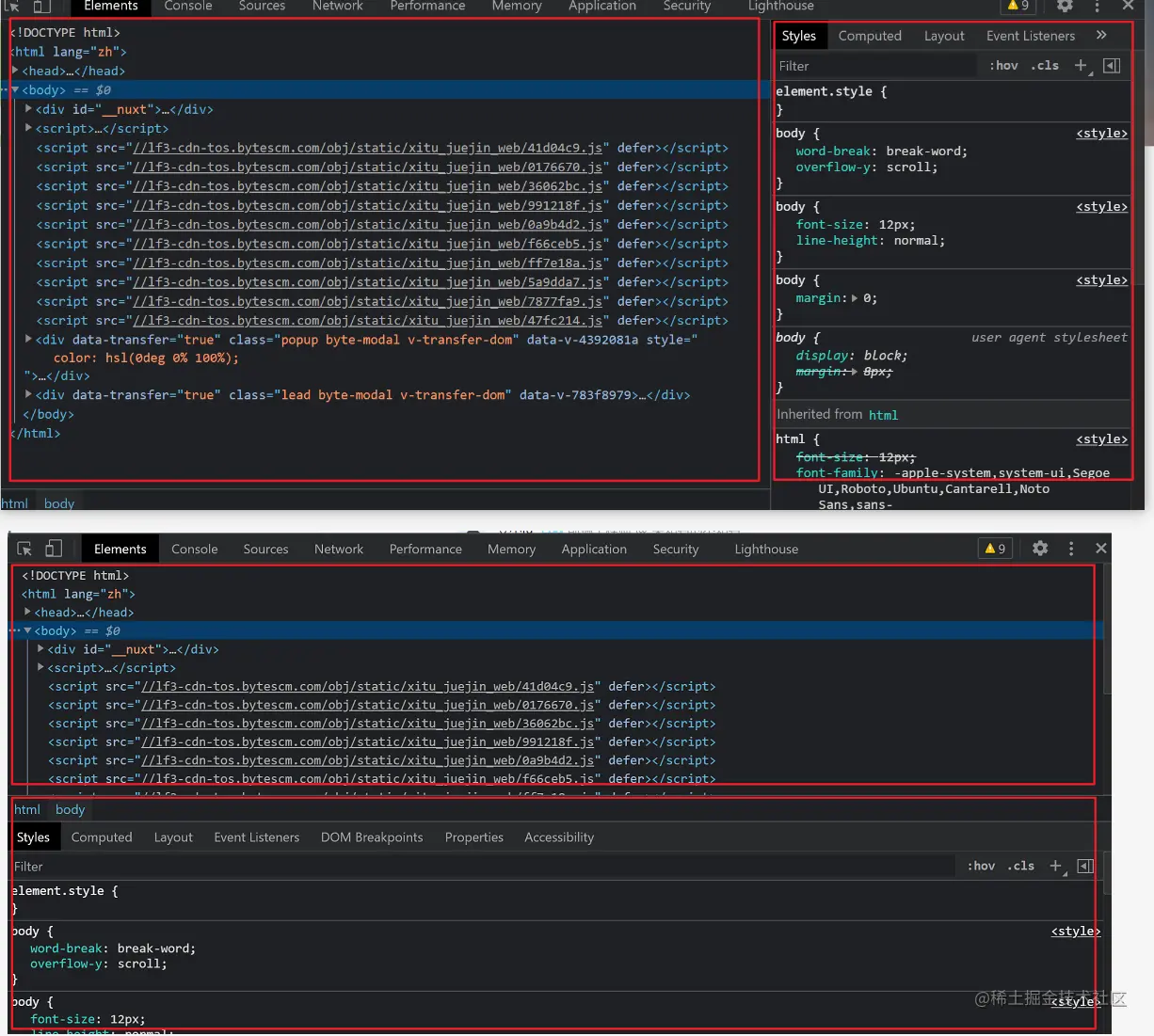Select body breadcrumb in bottom DevTools
The image size is (1154, 1036).
coord(70,809)
